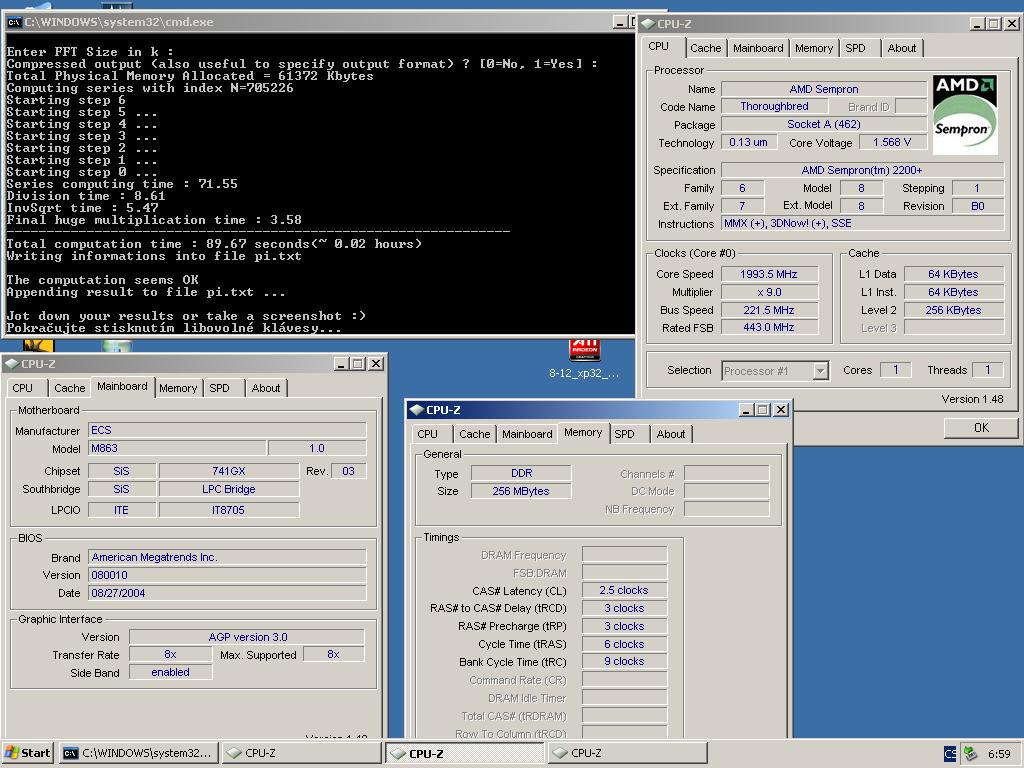Open Memory tab in top-right CPU-Z window
Screen dimensions: 1024x768
(x=814, y=48)
